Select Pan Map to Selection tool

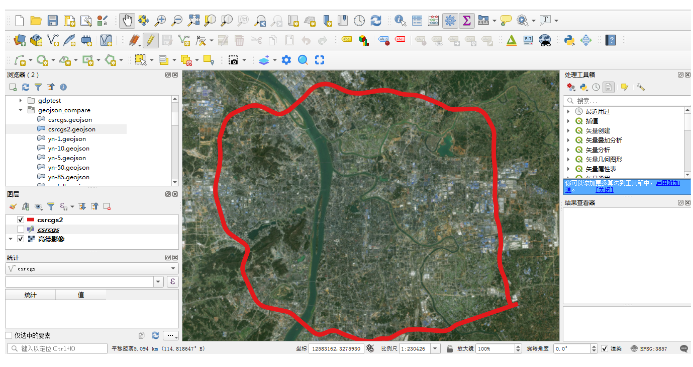point(144,20)
